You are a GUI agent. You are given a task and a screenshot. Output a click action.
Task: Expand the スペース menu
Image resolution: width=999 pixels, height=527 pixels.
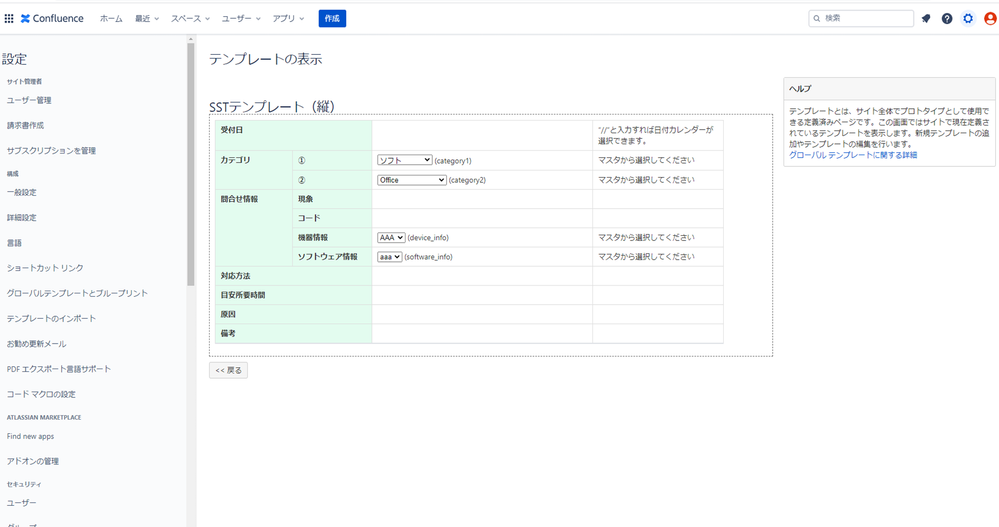coord(190,18)
